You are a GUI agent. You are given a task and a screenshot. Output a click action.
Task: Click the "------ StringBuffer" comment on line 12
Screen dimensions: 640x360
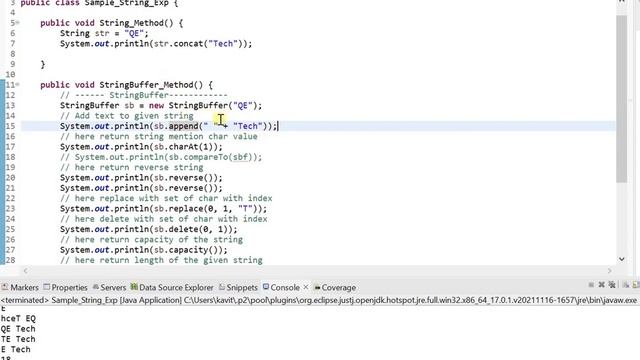[x=143, y=95]
